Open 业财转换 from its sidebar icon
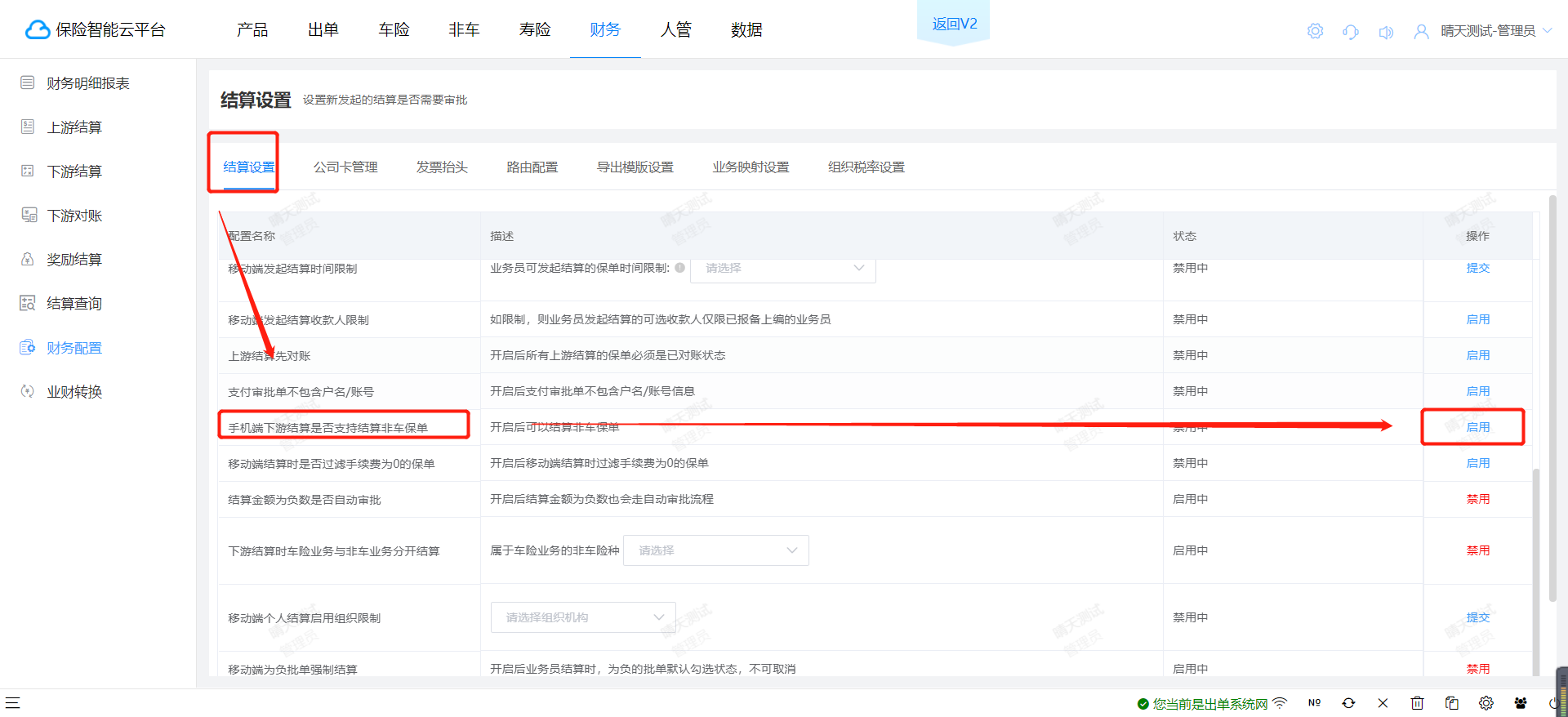Viewport: 1568px width, 717px height. [x=28, y=391]
